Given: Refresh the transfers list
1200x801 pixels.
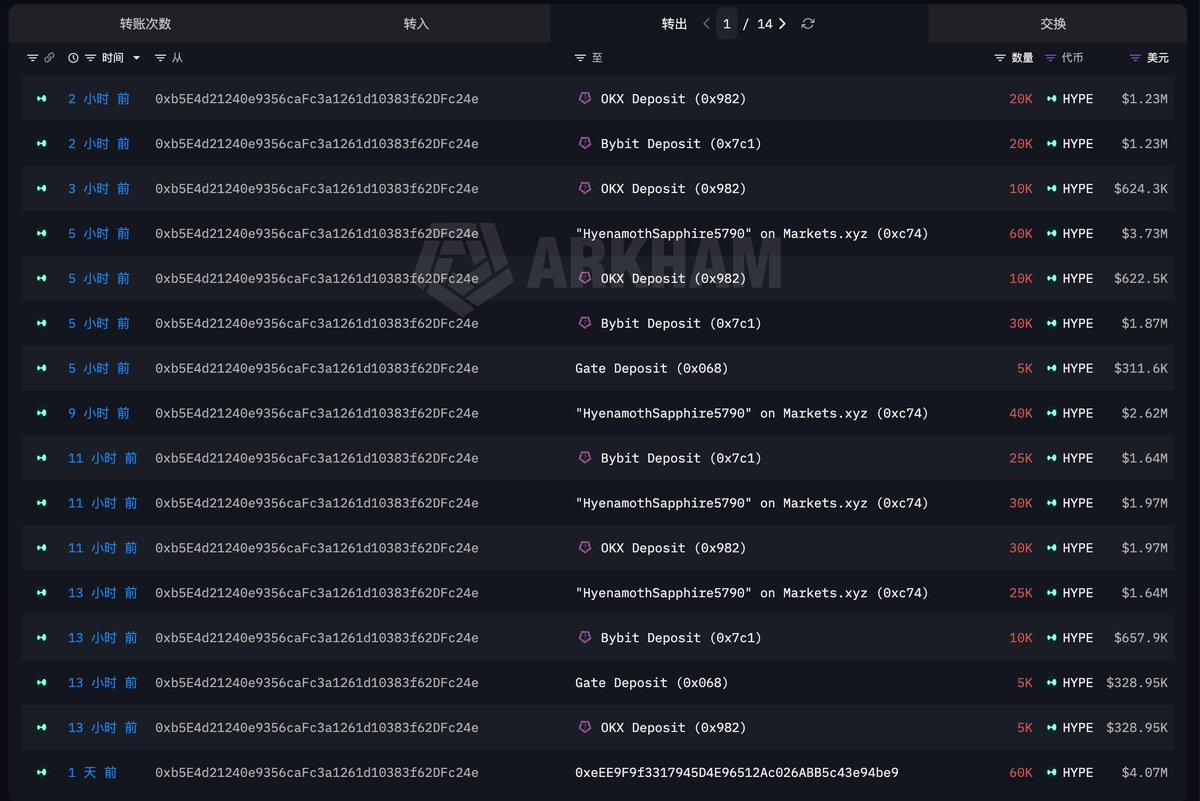Looking at the screenshot, I should 808,24.
